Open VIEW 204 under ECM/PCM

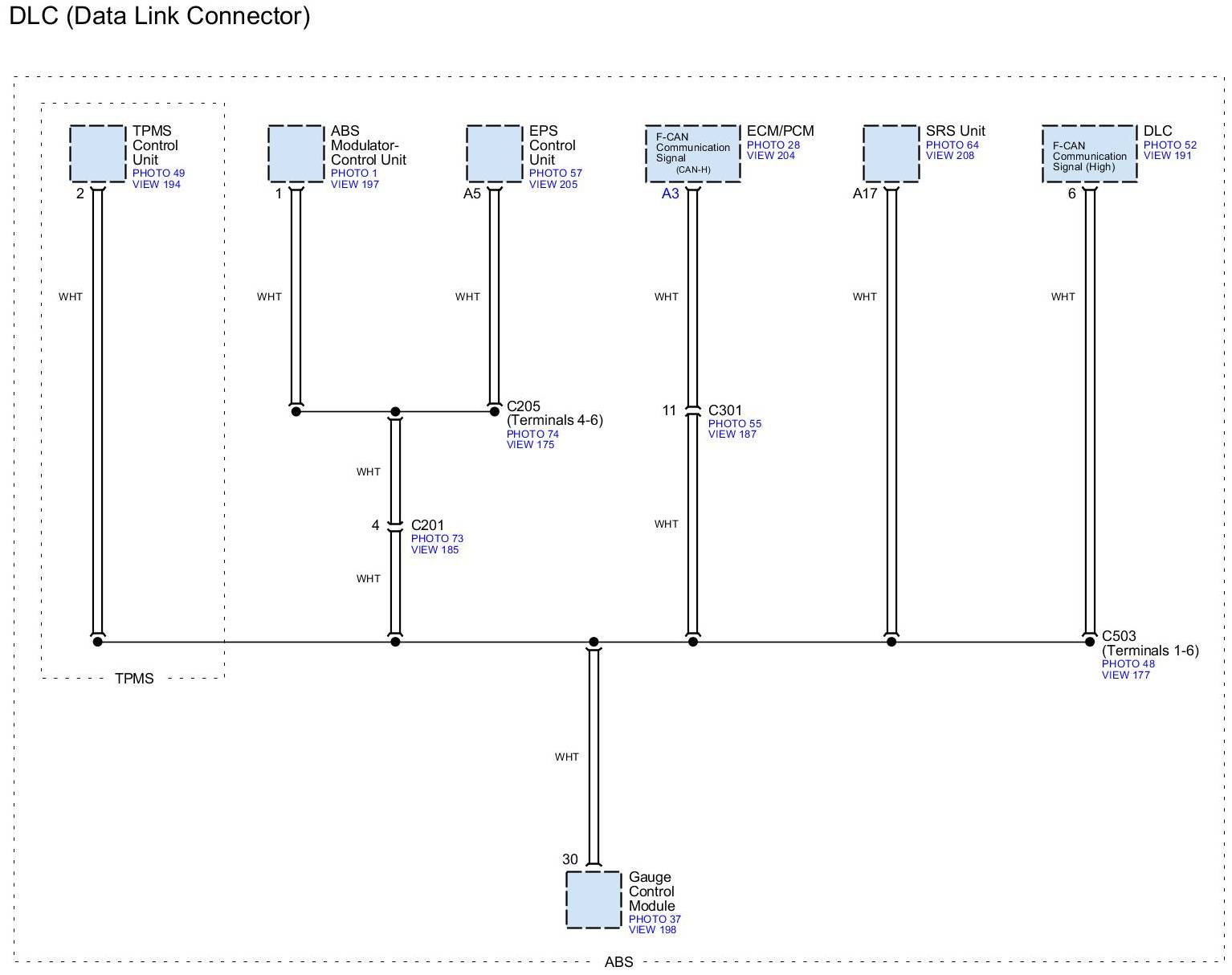click(770, 156)
